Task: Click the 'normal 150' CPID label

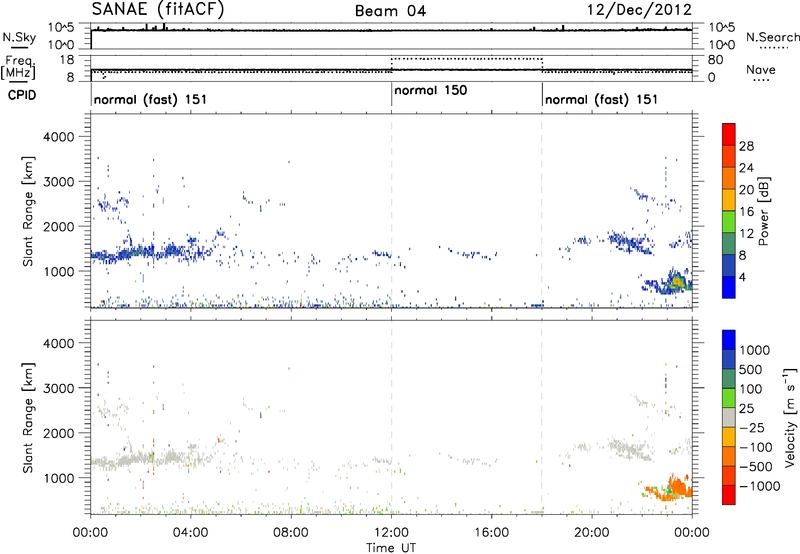Action: (x=431, y=90)
